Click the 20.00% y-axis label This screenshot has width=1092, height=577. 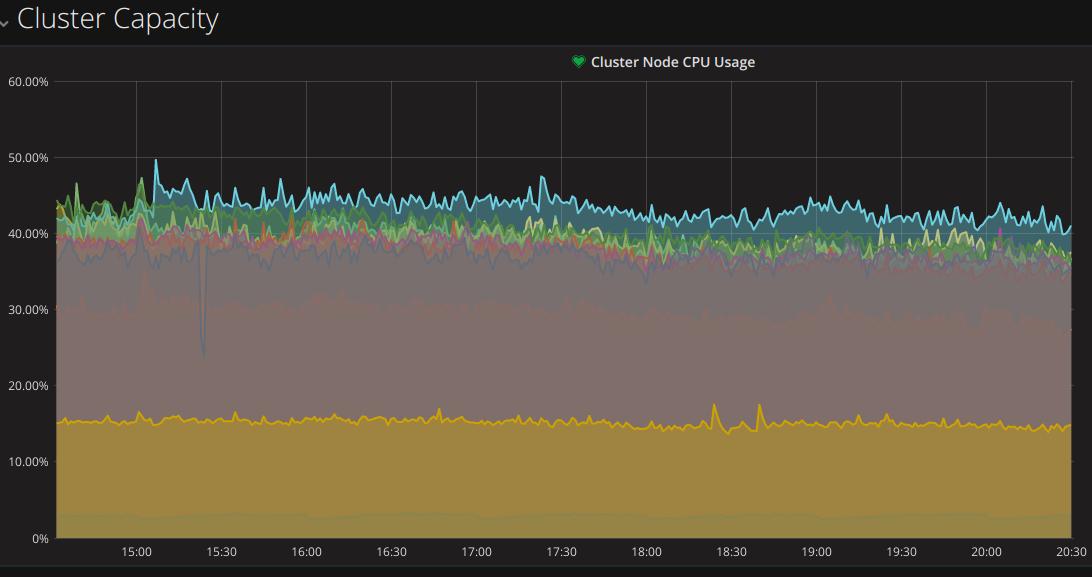coord(28,386)
